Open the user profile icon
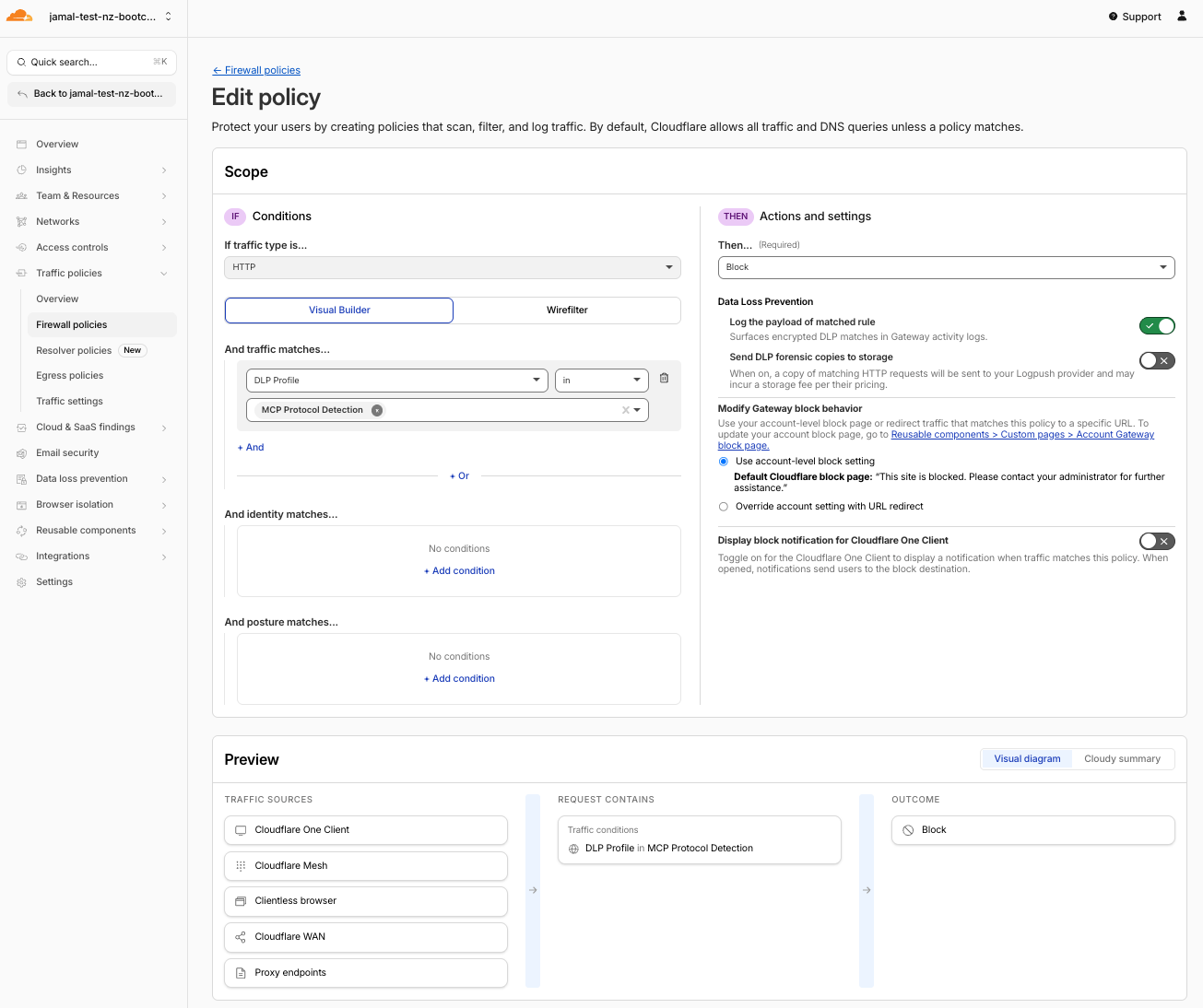 [1182, 16]
